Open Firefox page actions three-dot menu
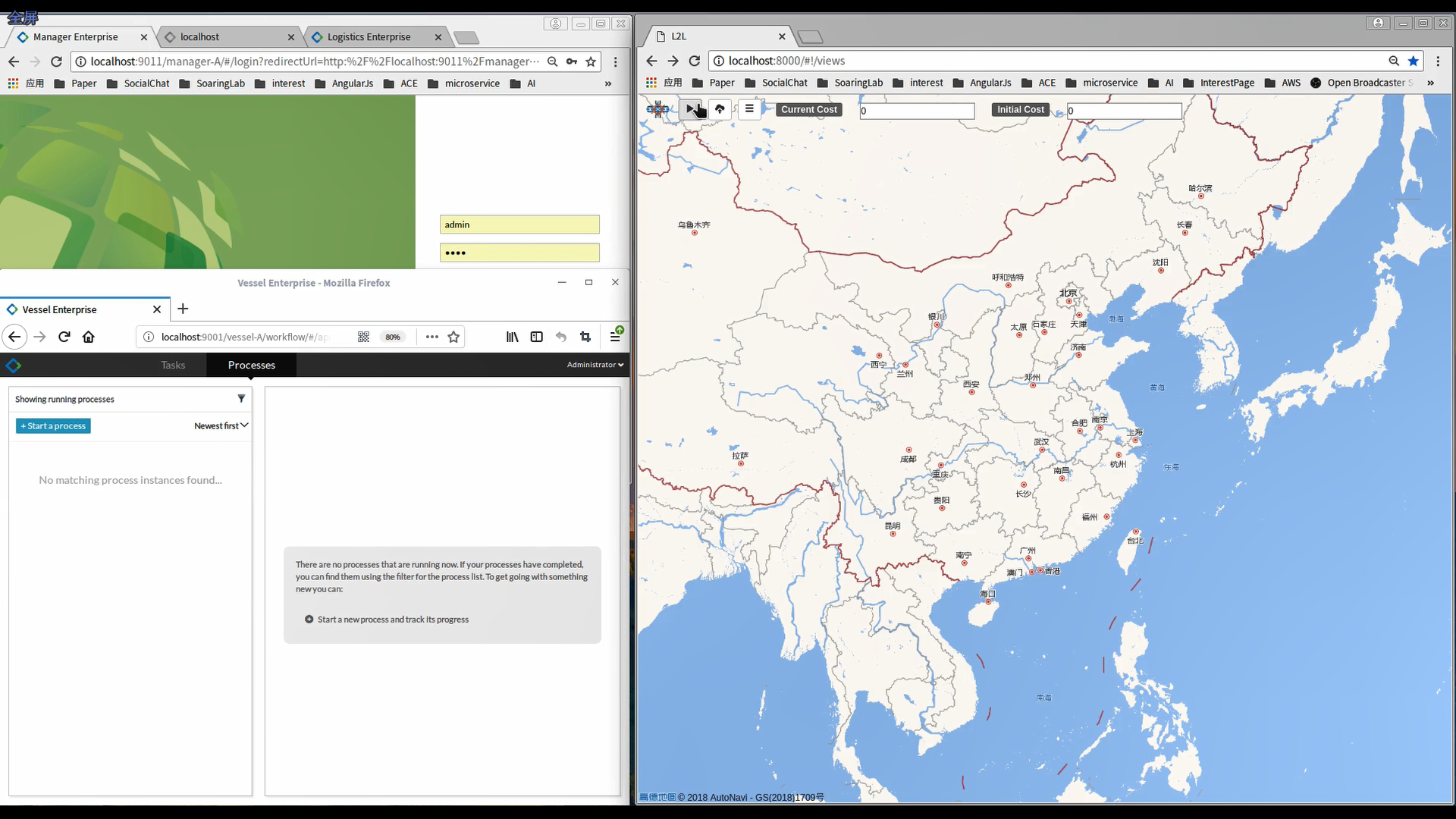The height and width of the screenshot is (819, 1456). point(432,337)
